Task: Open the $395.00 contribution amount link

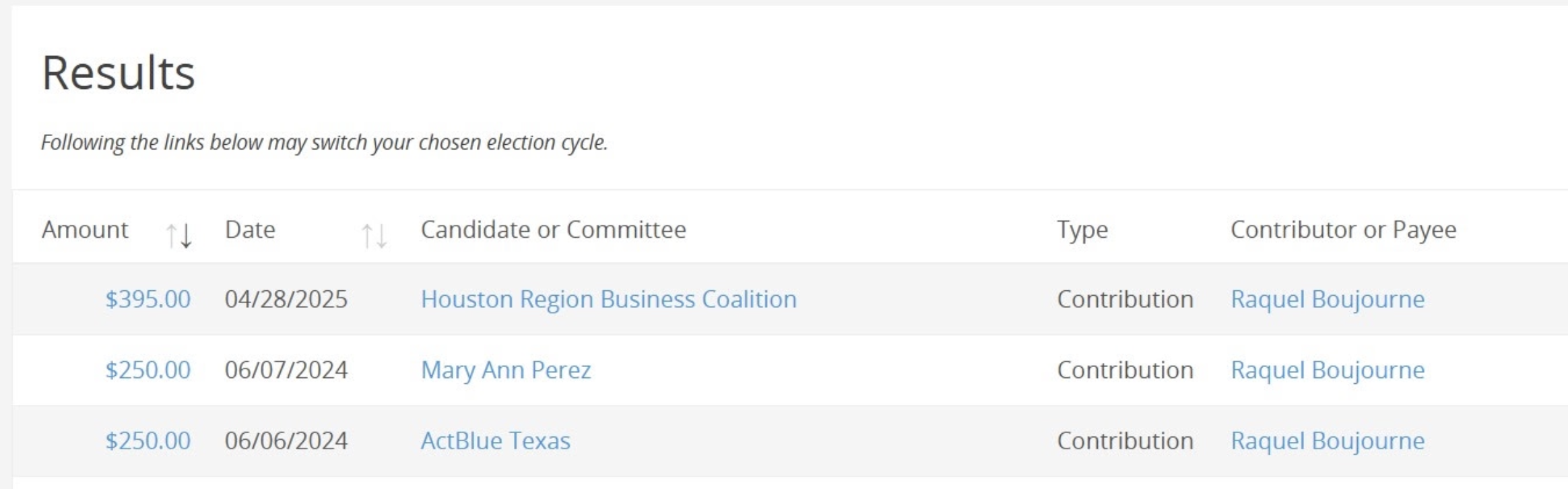Action: point(148,299)
